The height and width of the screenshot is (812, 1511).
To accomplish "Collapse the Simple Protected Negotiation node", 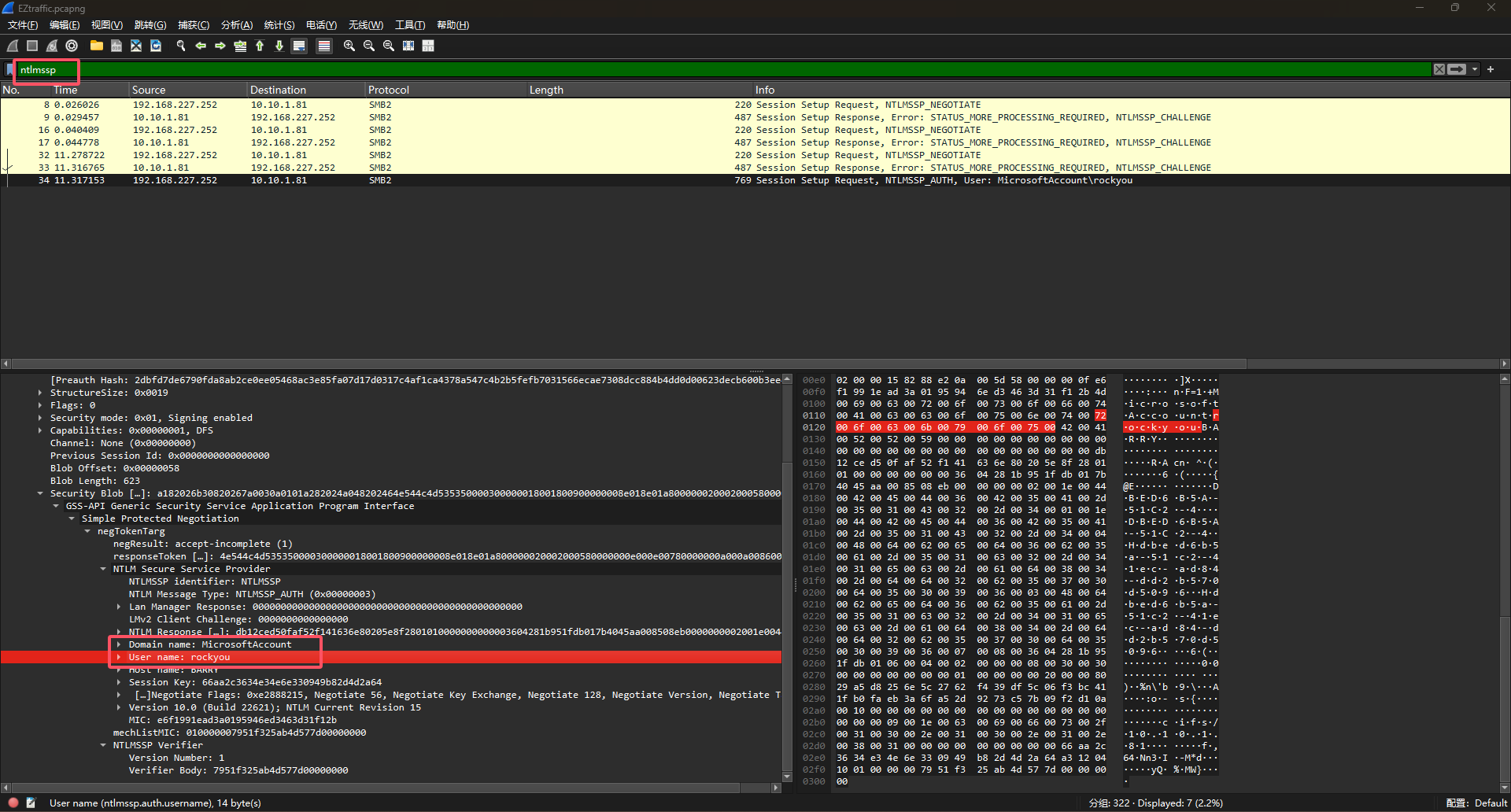I will coord(72,519).
